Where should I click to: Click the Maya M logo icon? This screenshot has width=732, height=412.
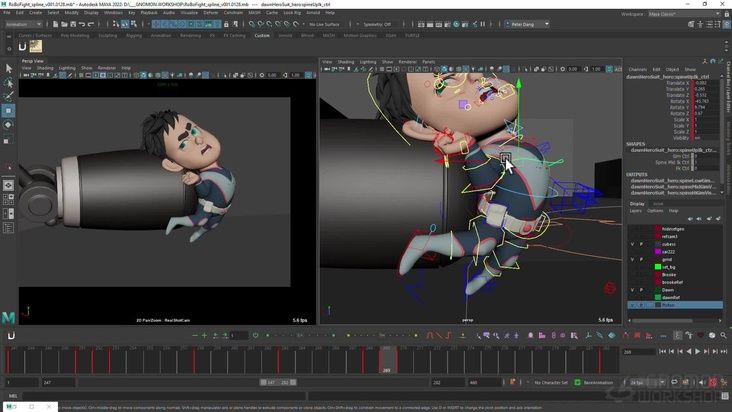8,318
